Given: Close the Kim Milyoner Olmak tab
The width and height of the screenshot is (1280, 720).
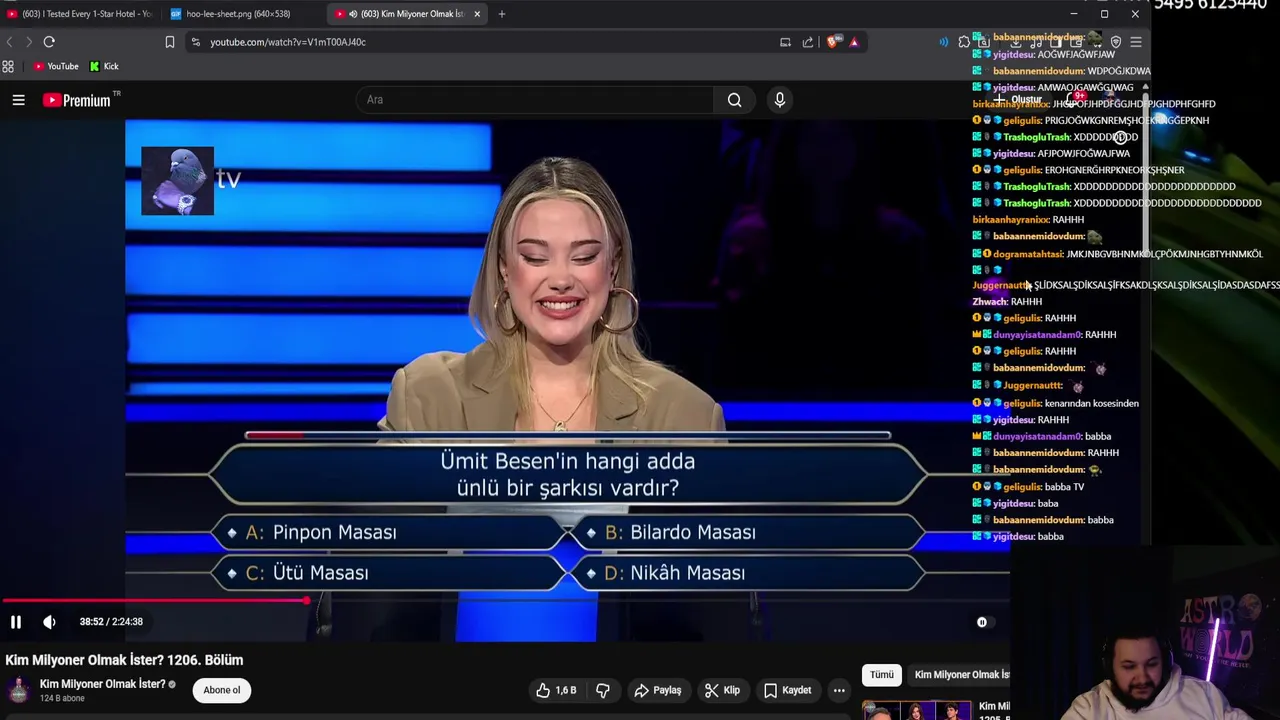Looking at the screenshot, I should (x=477, y=14).
